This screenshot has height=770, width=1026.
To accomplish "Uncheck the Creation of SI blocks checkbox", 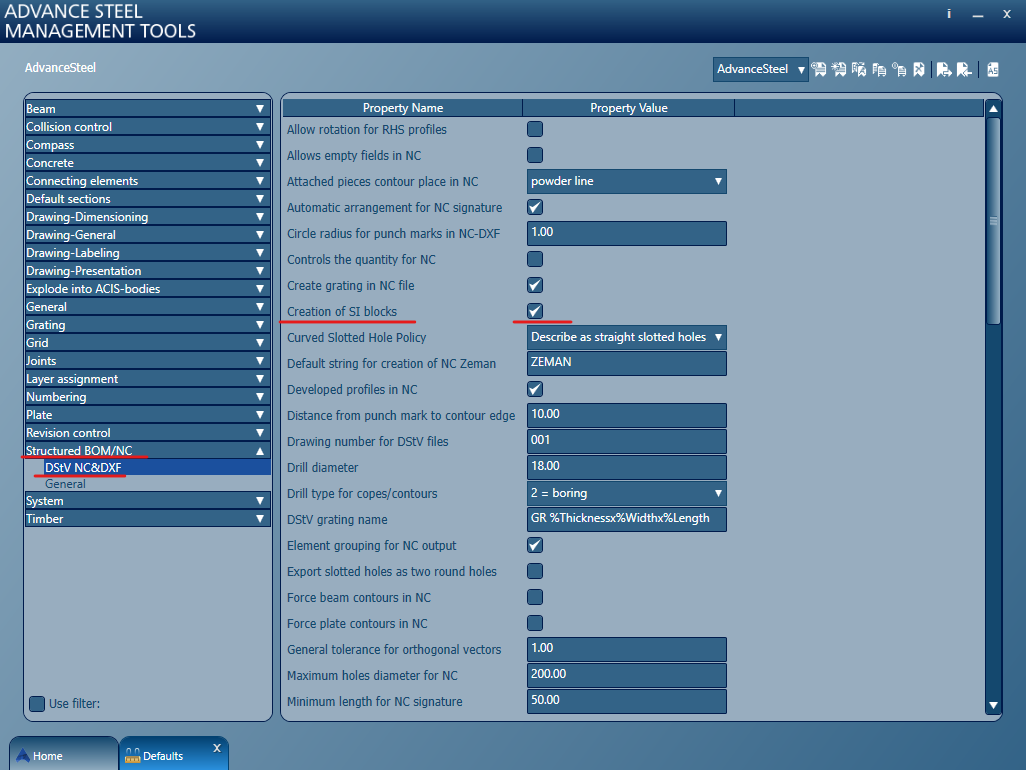I will tap(535, 311).
